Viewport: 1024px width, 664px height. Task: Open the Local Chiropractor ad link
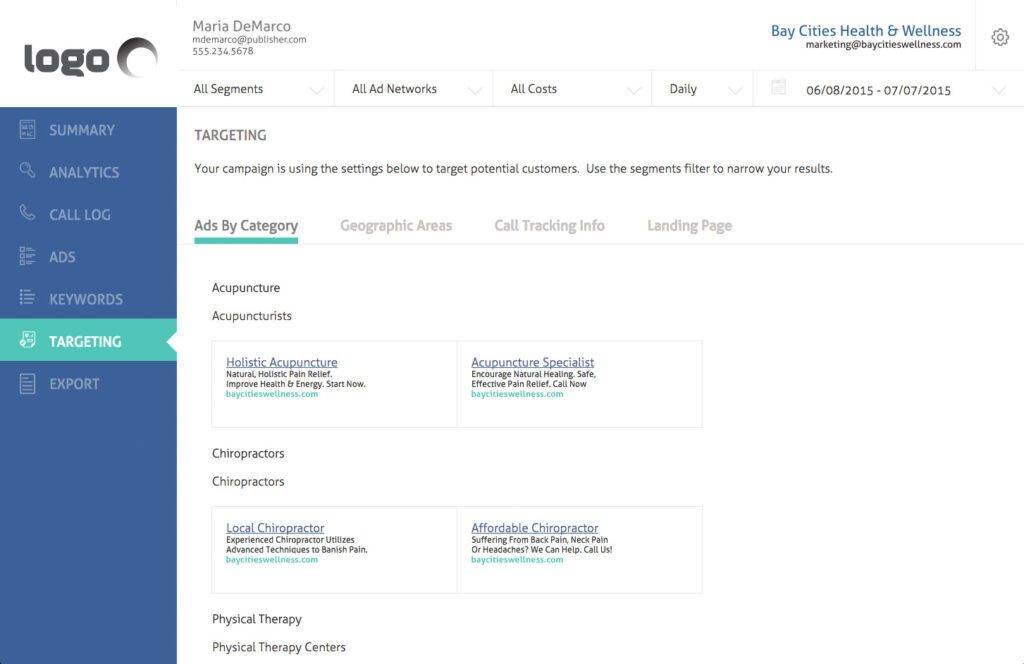coord(275,528)
